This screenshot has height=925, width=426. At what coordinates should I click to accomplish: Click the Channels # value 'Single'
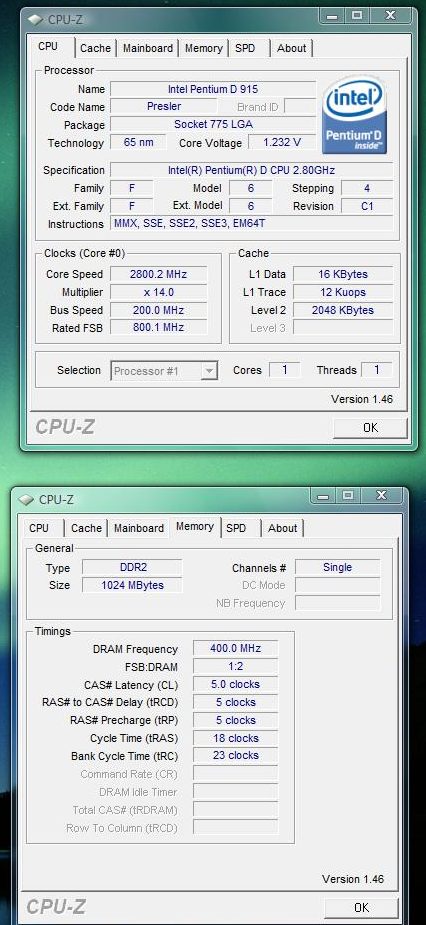click(337, 568)
